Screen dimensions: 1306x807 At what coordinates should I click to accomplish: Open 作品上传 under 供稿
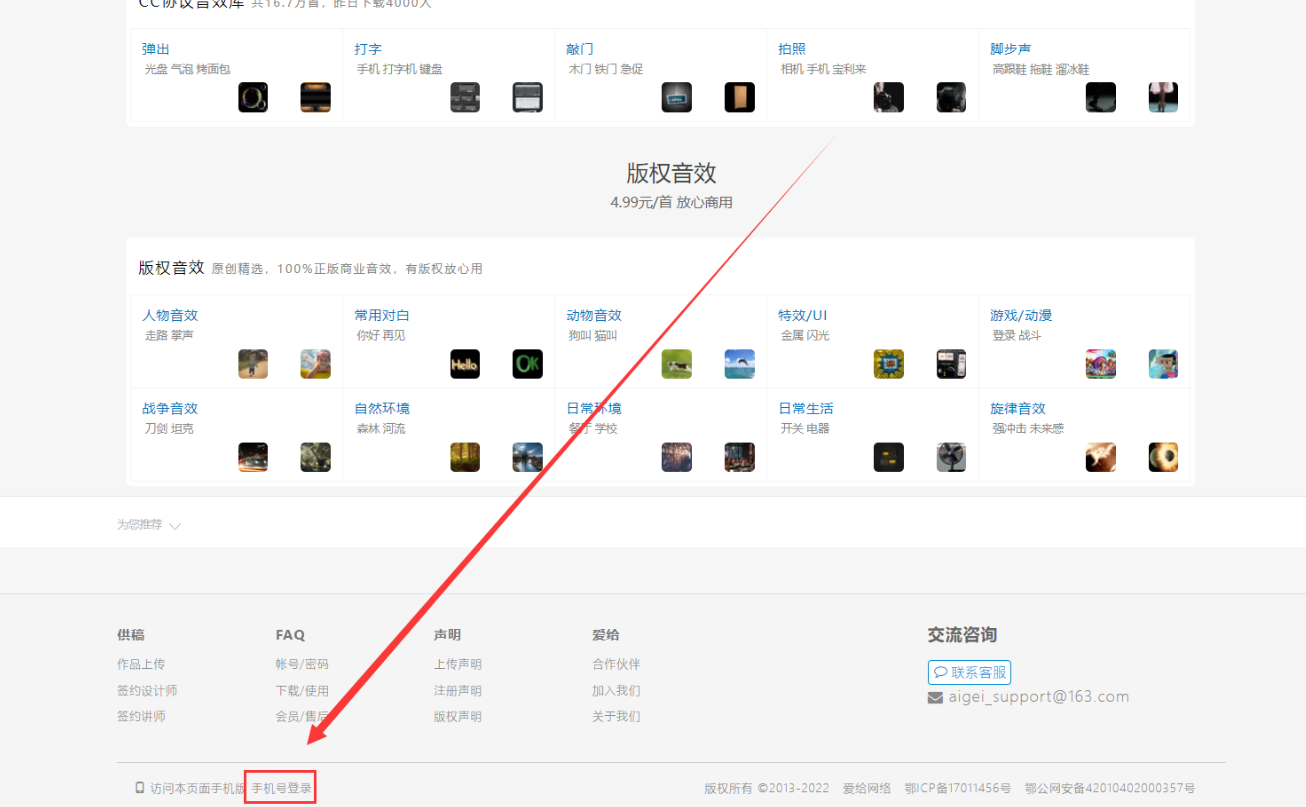coord(141,664)
